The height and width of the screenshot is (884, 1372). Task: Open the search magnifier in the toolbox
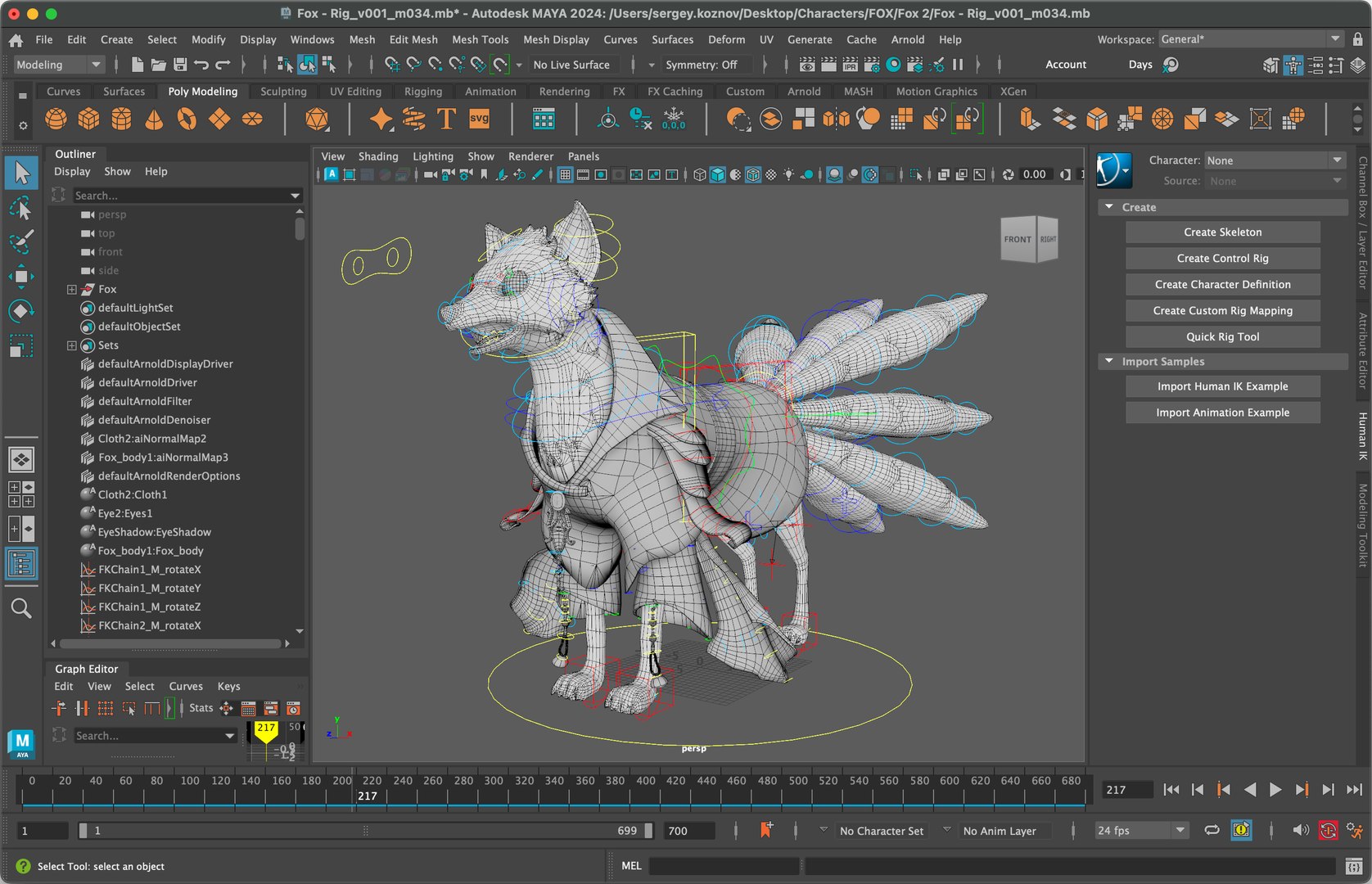[21, 608]
